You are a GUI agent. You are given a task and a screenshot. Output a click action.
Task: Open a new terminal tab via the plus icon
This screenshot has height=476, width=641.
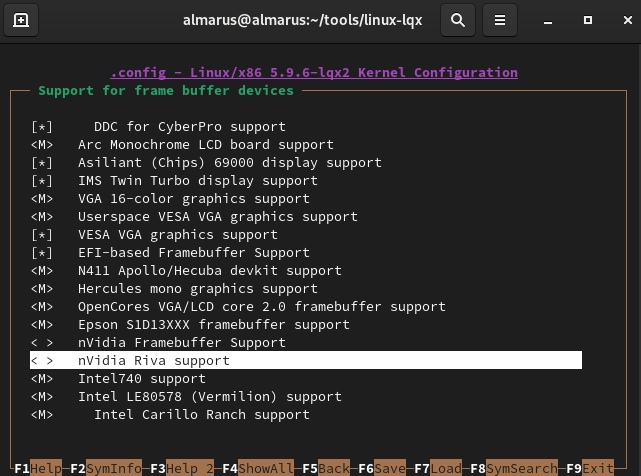(21, 20)
